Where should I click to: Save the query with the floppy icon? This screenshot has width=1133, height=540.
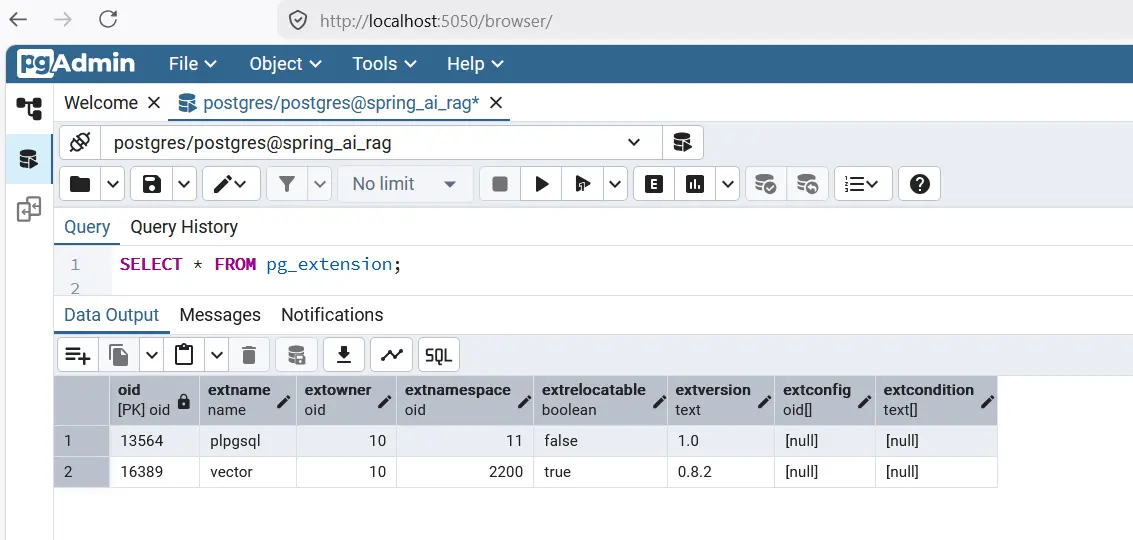click(152, 184)
